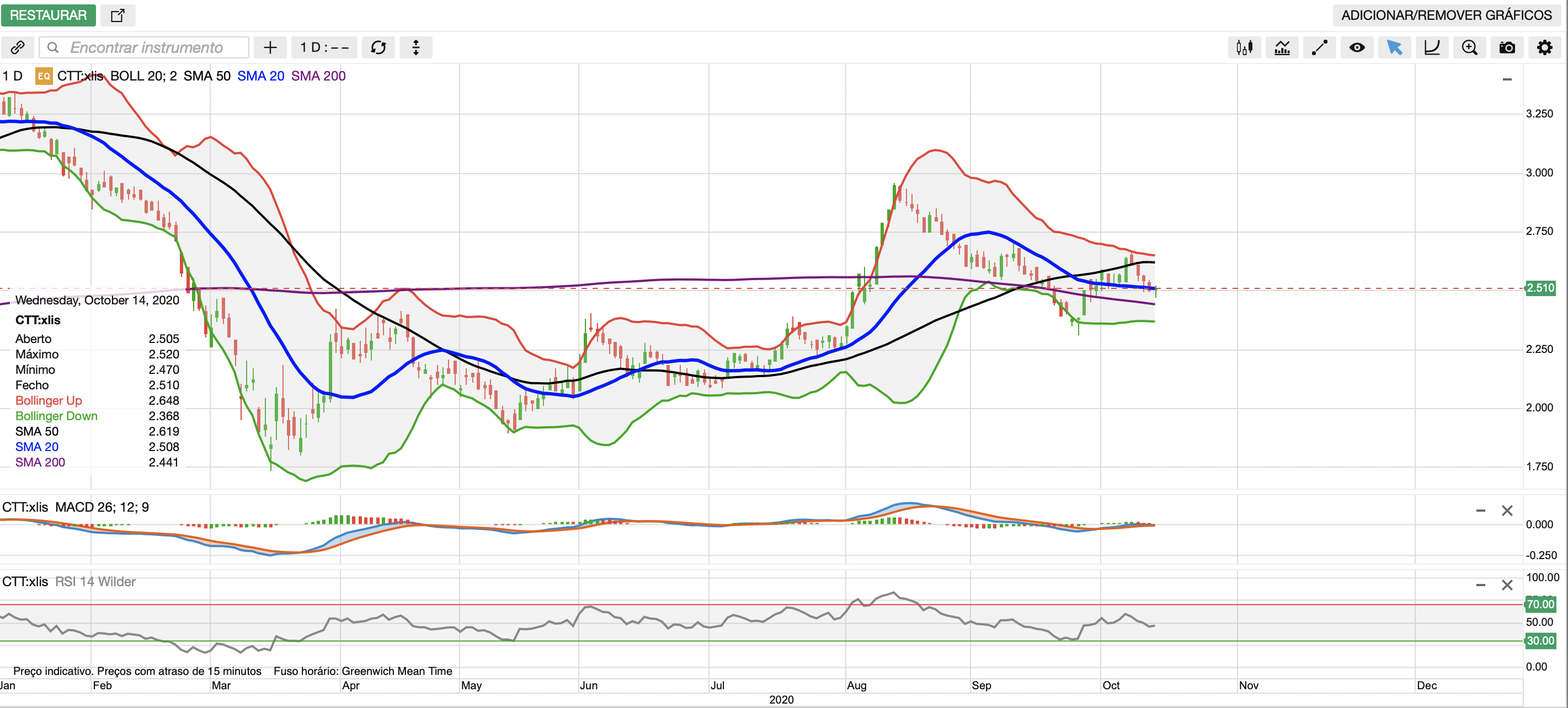
Task: Click the chart zoom-in magnifier icon
Action: (1469, 47)
